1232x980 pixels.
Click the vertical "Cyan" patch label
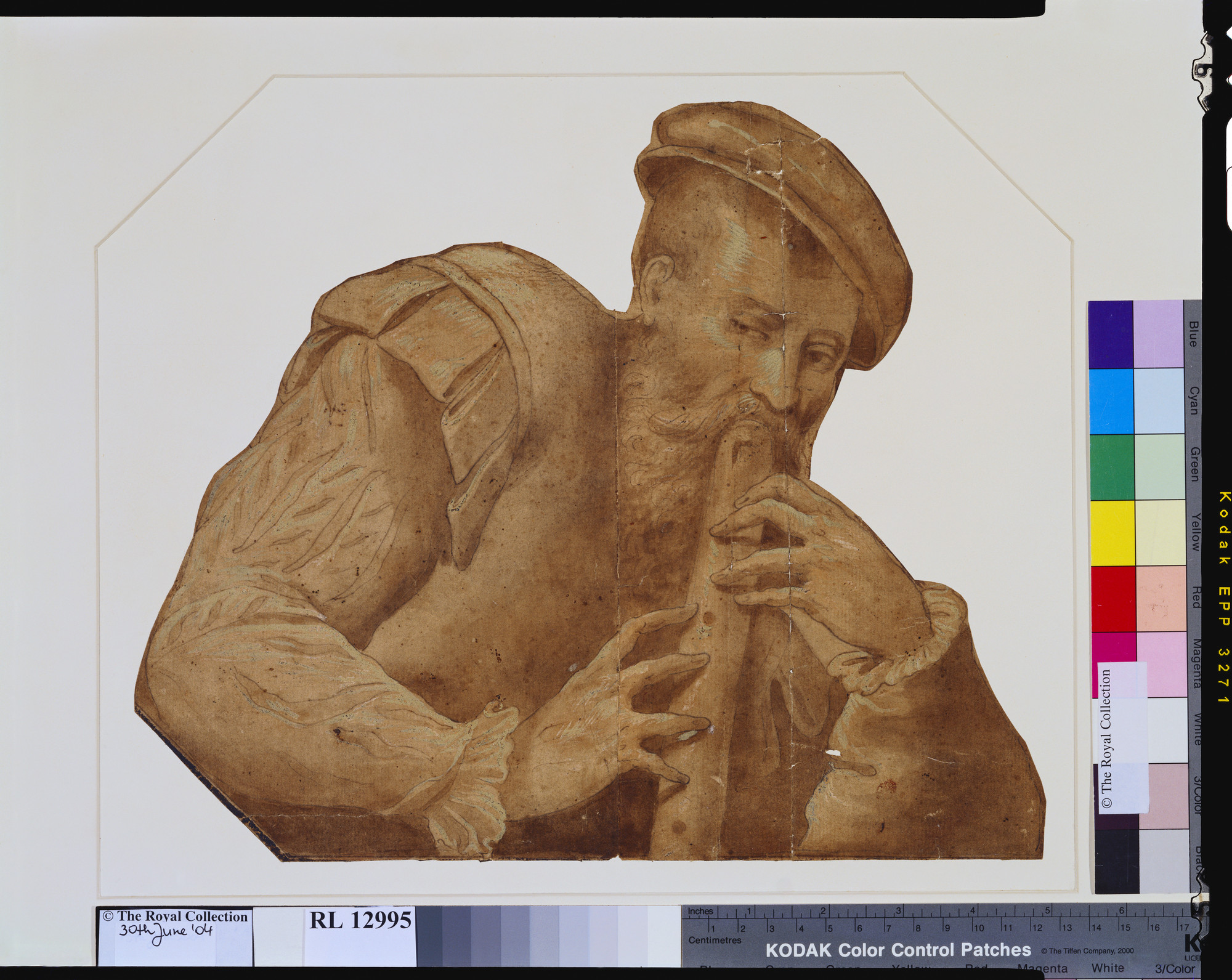pyautogui.click(x=1194, y=400)
